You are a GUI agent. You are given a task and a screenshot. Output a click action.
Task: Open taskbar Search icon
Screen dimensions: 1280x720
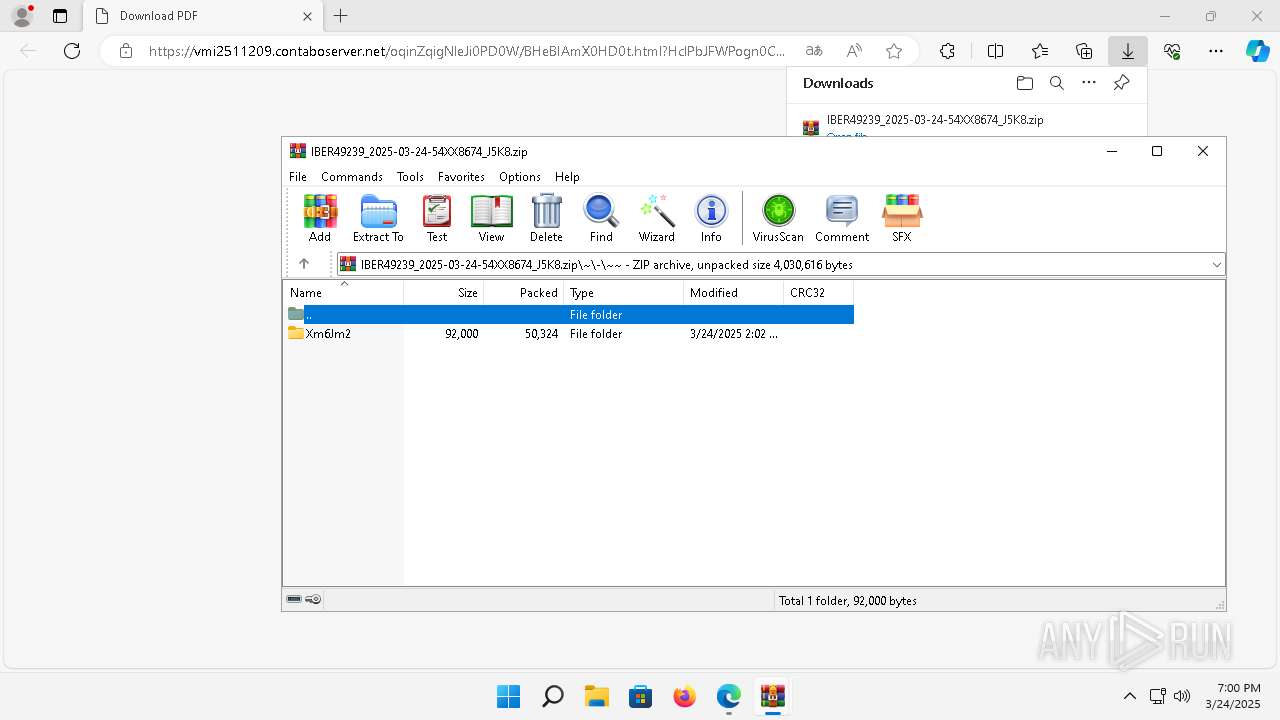[552, 696]
